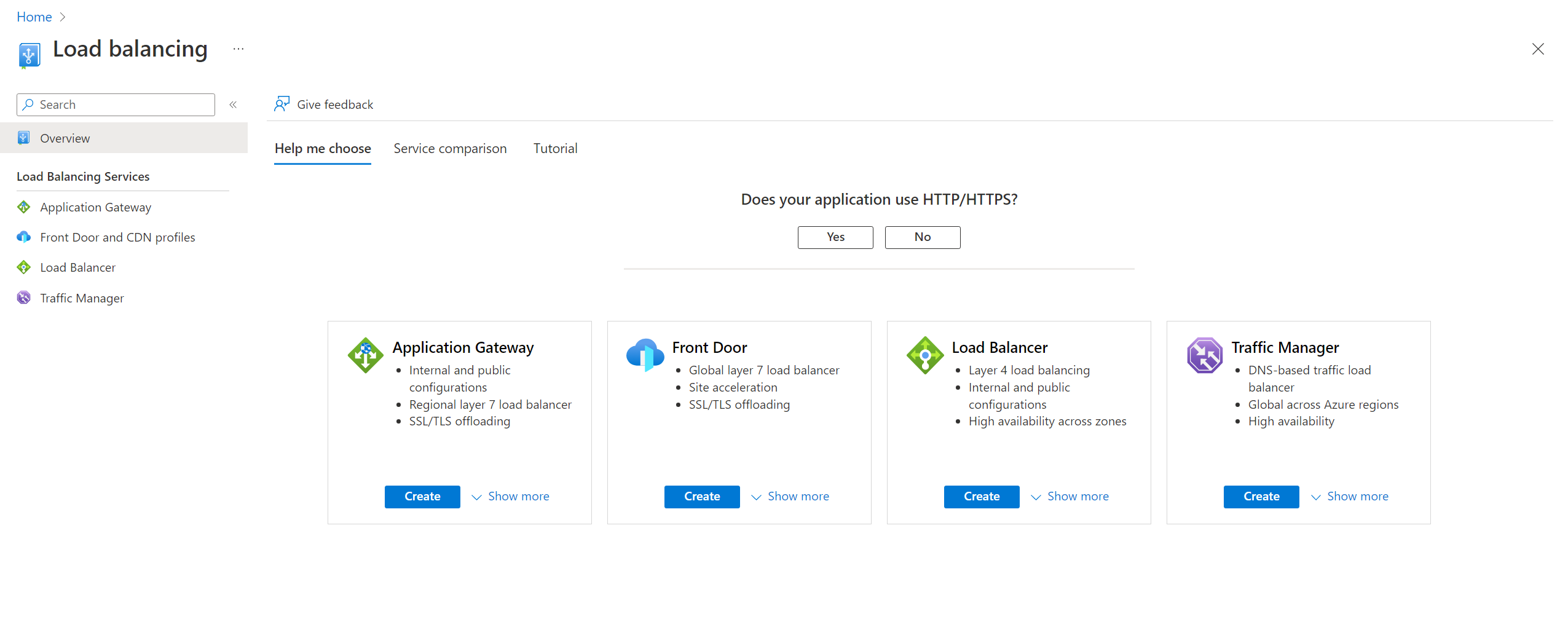Click the Application Gateway sidebar icon
Viewport: 1568px width, 619px height.
[x=23, y=207]
